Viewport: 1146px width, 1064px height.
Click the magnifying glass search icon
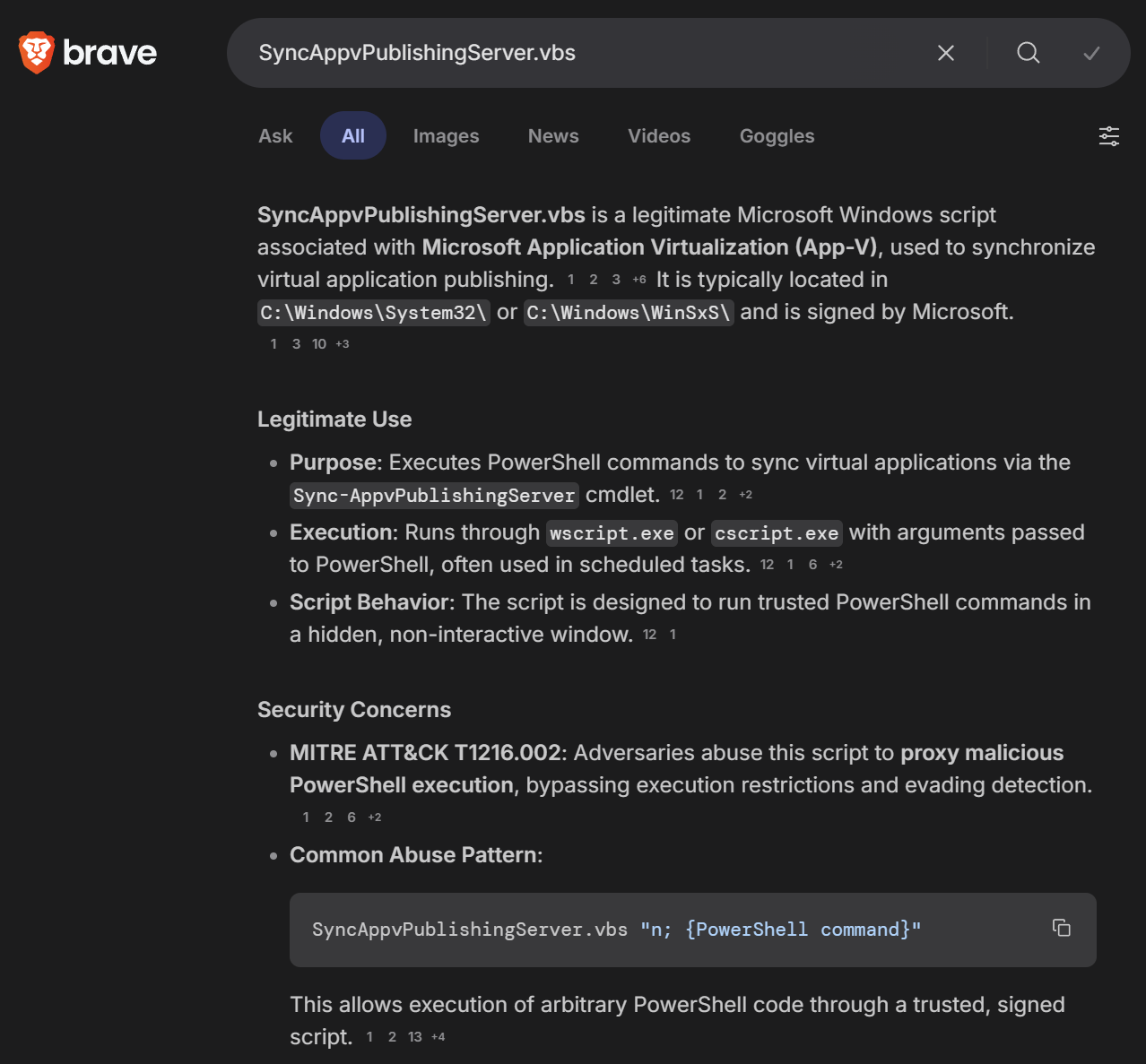tap(1028, 53)
